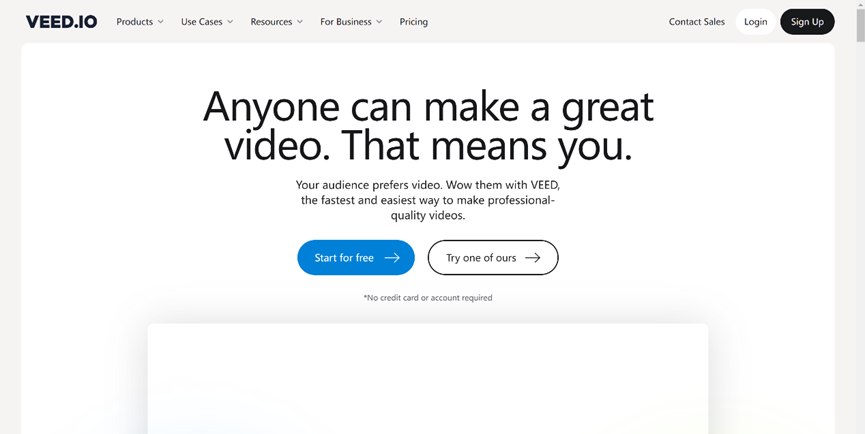
Task: Click the Start for free button
Action: tap(356, 258)
